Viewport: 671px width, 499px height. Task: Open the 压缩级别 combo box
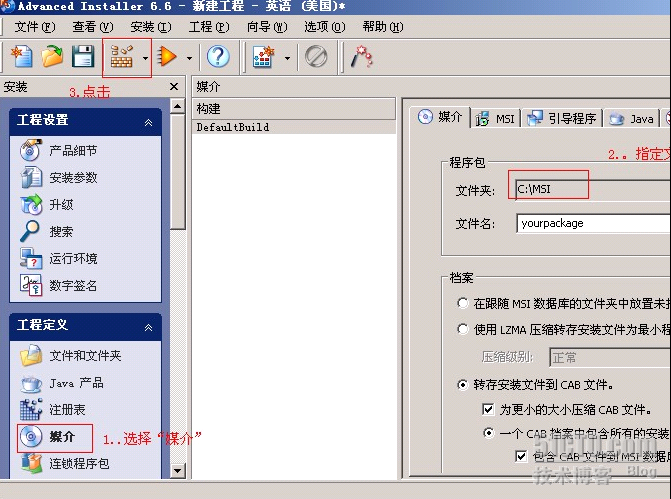(x=610, y=357)
